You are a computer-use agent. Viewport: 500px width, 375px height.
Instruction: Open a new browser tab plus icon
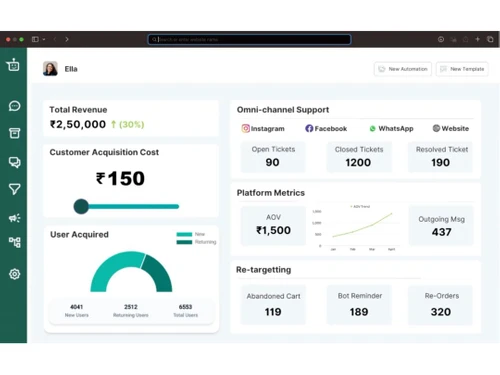pos(477,39)
